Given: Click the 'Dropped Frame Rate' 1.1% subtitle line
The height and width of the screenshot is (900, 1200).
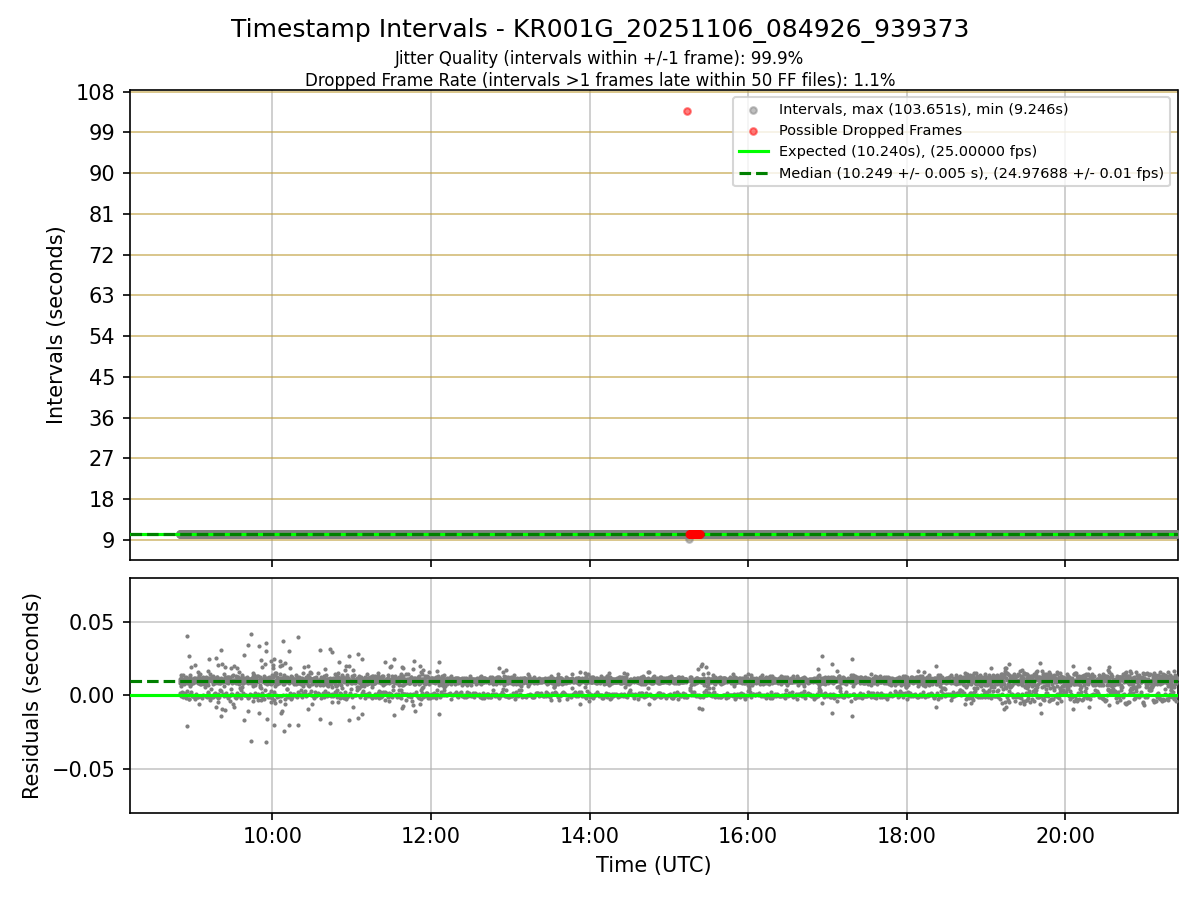Looking at the screenshot, I should pos(600,79).
